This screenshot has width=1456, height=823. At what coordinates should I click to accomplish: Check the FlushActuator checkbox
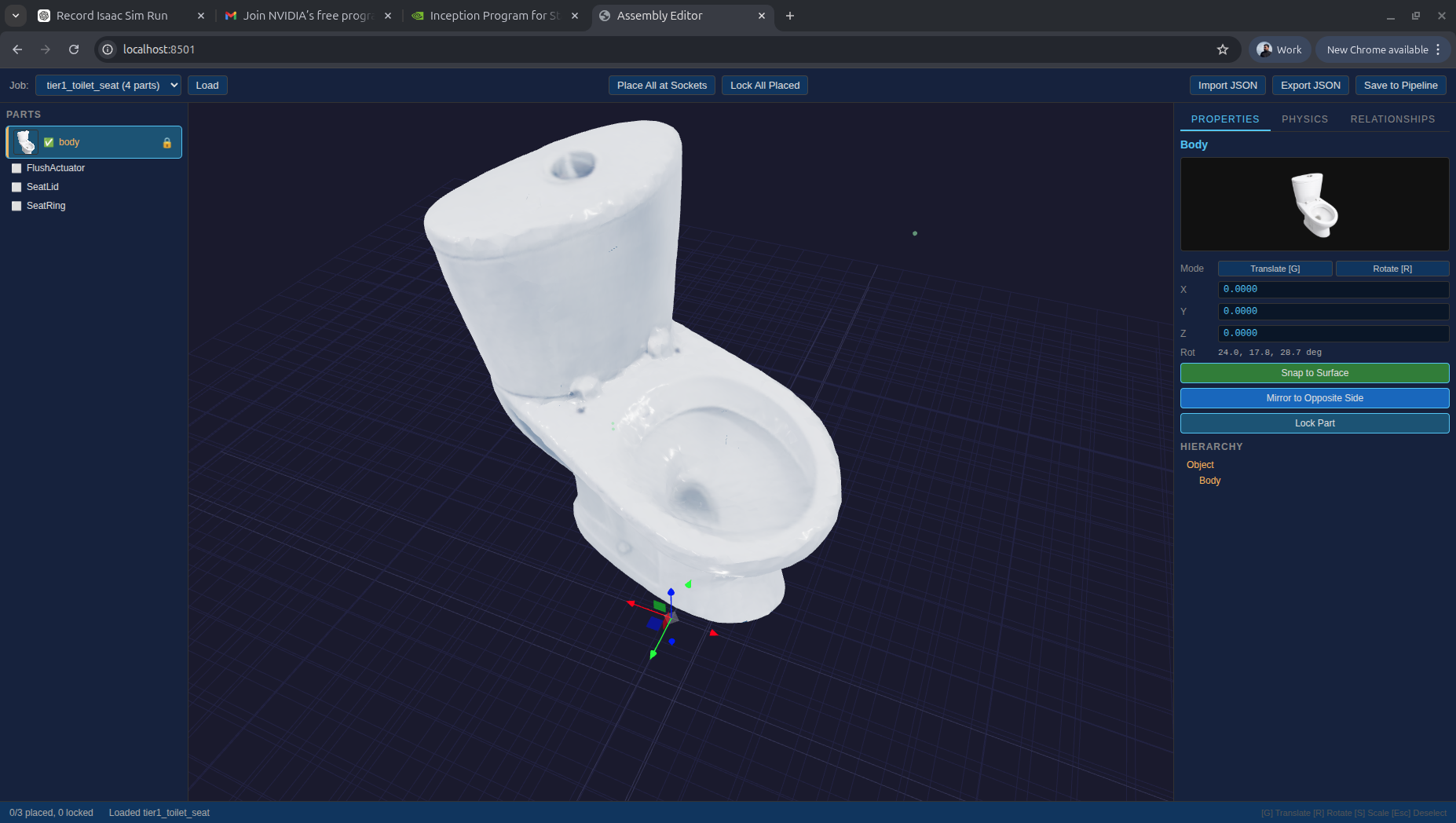[16, 168]
